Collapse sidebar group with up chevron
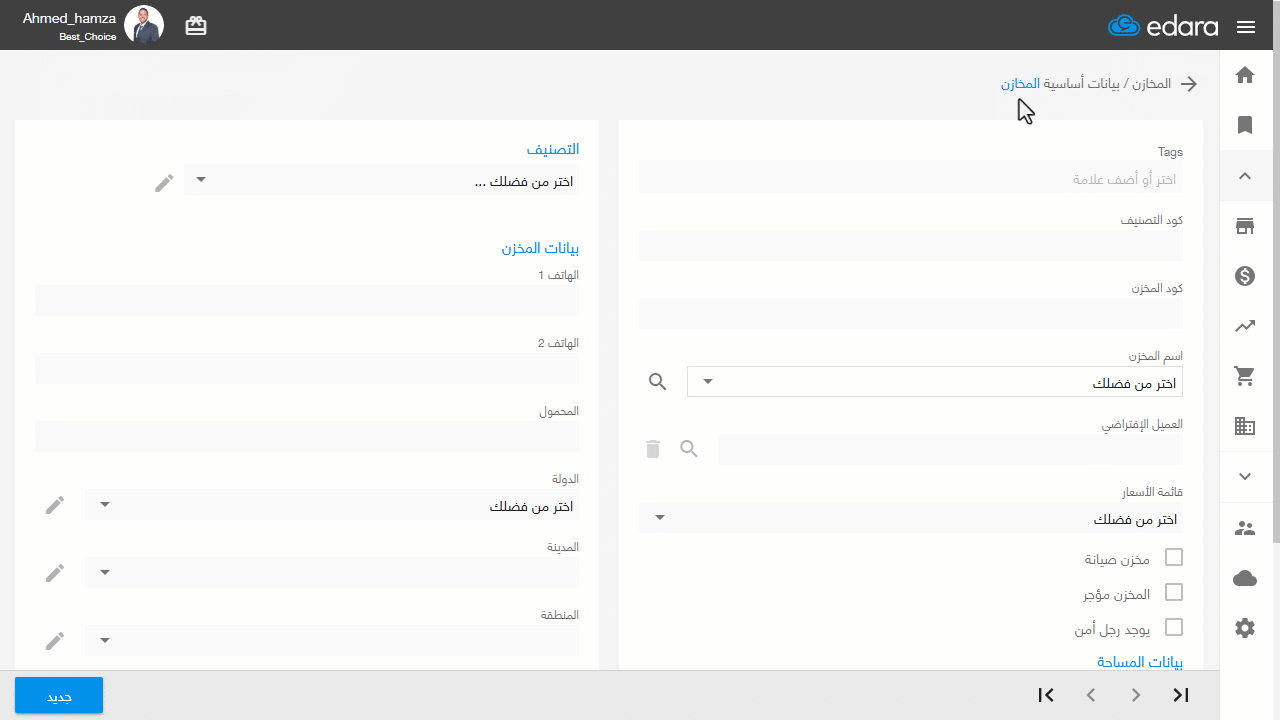The width and height of the screenshot is (1280, 720). coord(1245,176)
